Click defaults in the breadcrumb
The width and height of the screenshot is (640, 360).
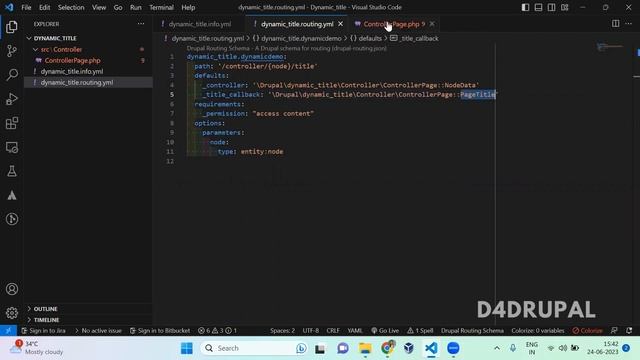[x=370, y=38]
